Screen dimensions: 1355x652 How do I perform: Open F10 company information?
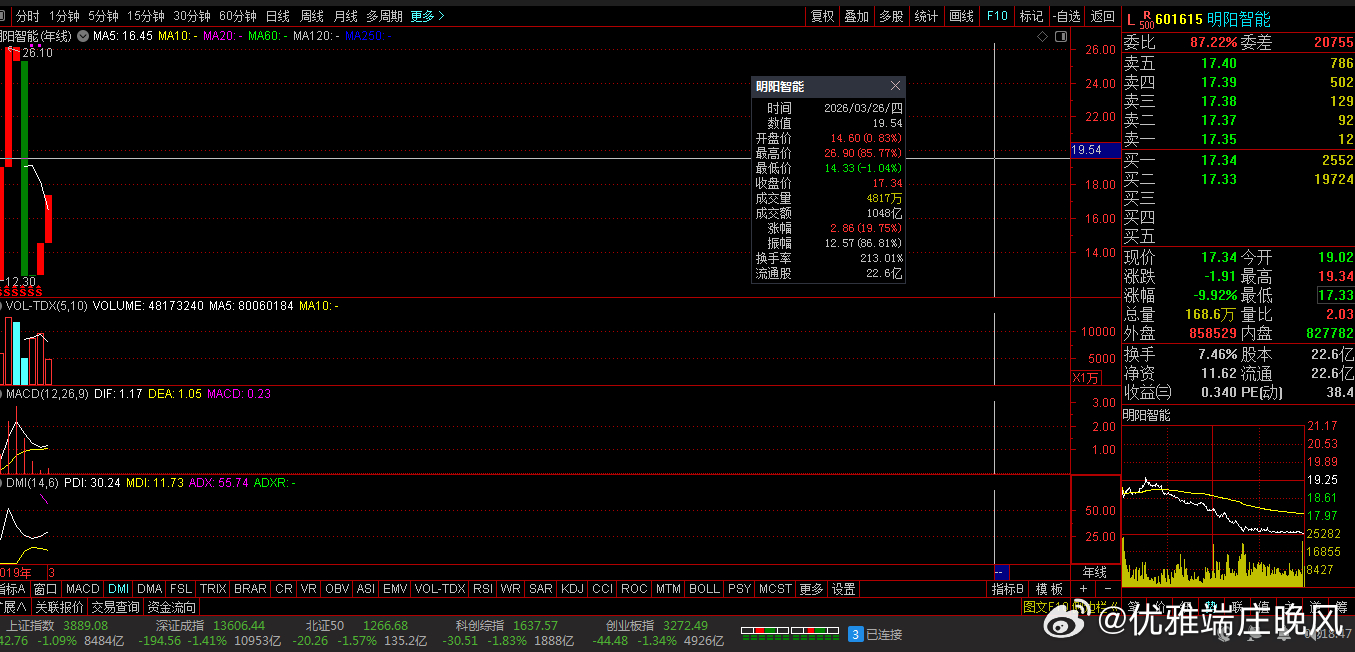pos(996,16)
